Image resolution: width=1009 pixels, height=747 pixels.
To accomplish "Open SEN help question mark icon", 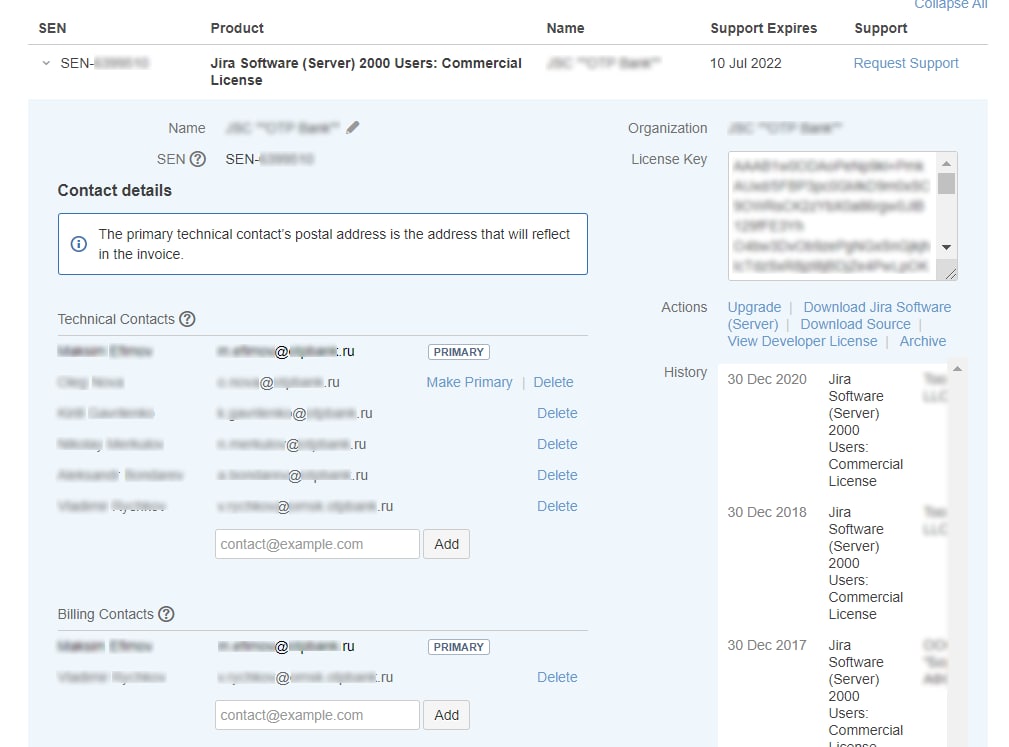I will pos(198,159).
